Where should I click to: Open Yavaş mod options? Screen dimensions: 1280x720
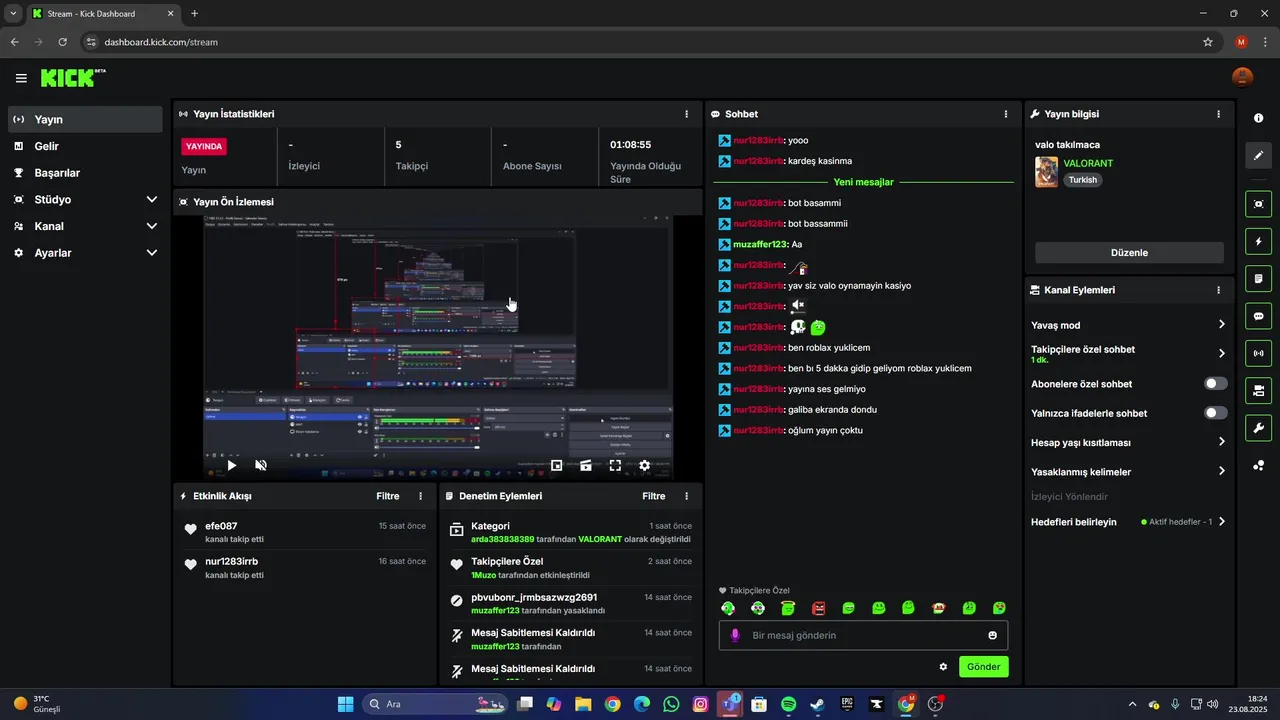1129,325
